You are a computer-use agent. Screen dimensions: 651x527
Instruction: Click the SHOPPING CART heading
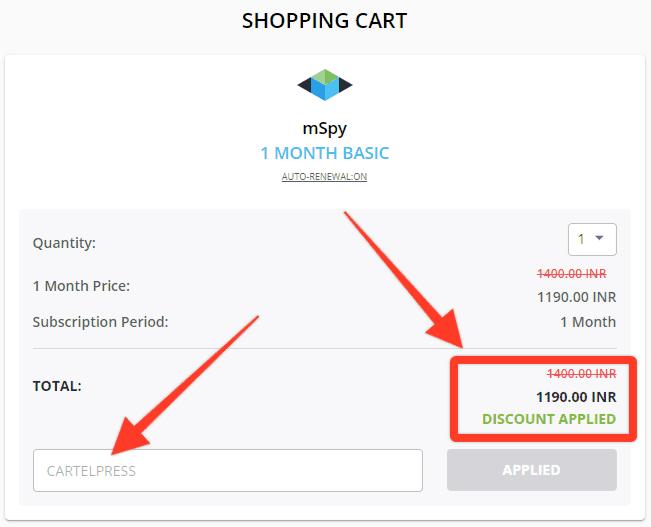coord(325,21)
